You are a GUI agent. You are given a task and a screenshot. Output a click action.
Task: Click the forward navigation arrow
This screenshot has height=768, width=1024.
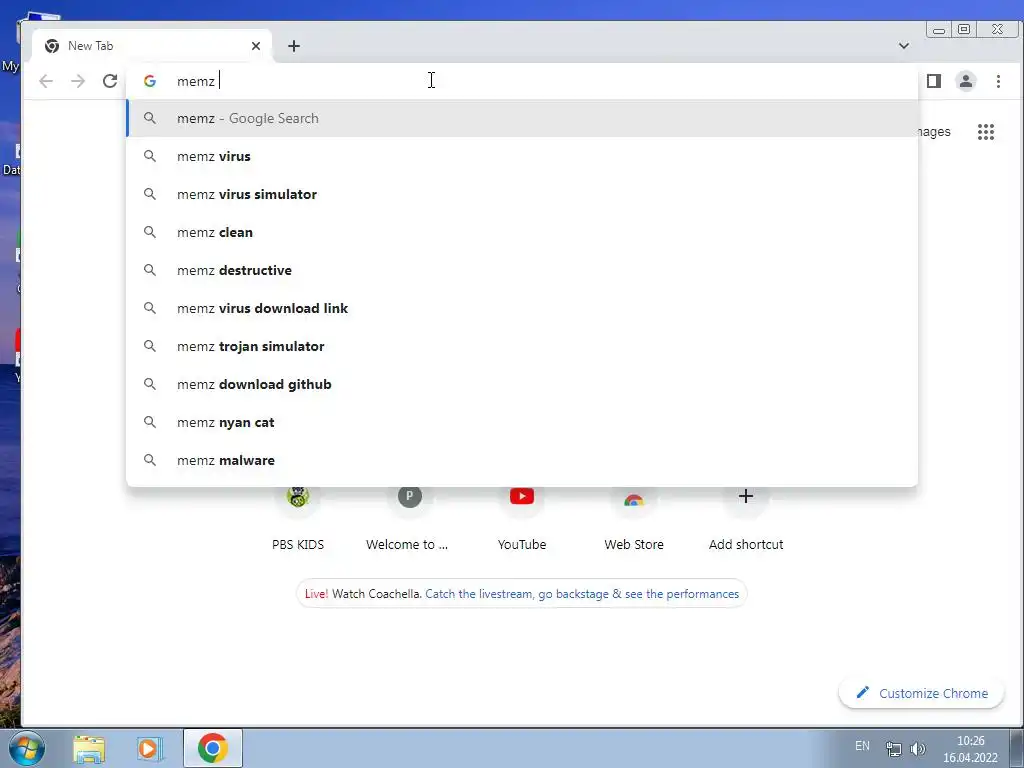tap(78, 81)
